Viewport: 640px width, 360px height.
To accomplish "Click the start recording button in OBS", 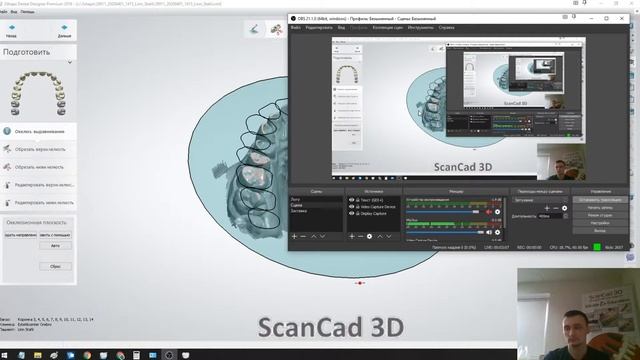I will 600,208.
